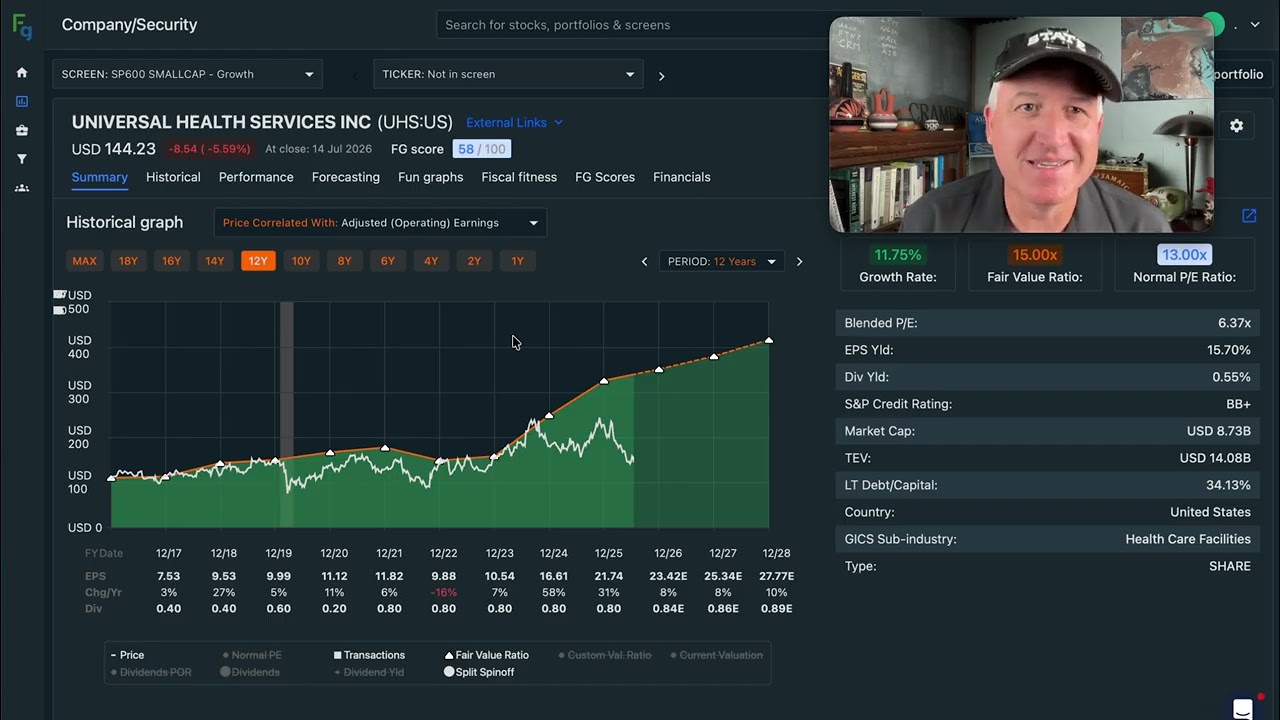This screenshot has width=1280, height=720.
Task: Switch to the Historical tab
Action: [x=173, y=177]
